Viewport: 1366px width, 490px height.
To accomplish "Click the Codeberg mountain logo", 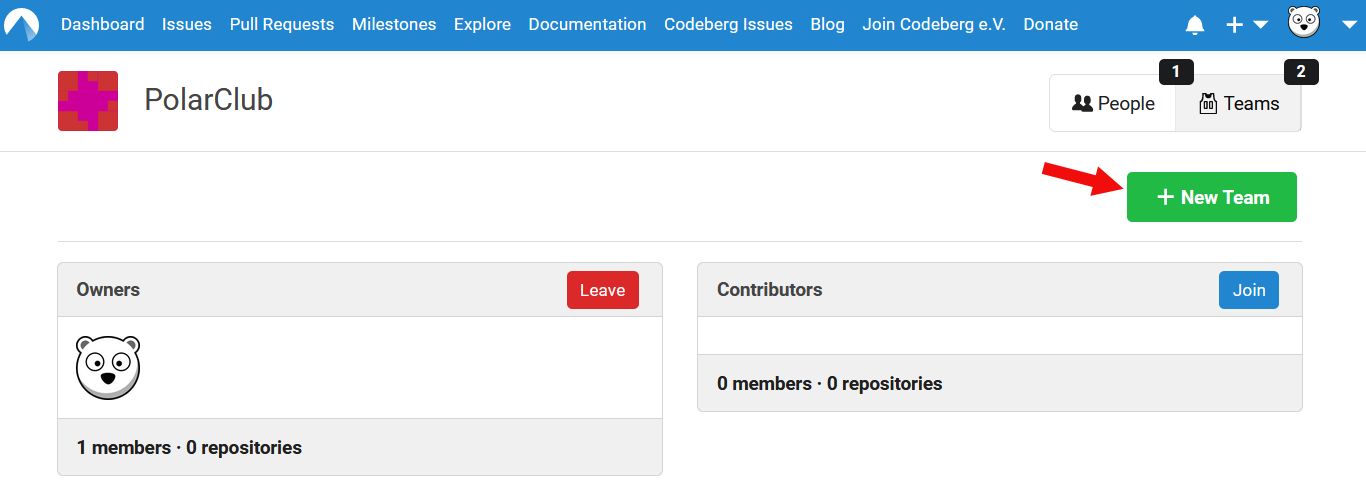I will point(21,25).
